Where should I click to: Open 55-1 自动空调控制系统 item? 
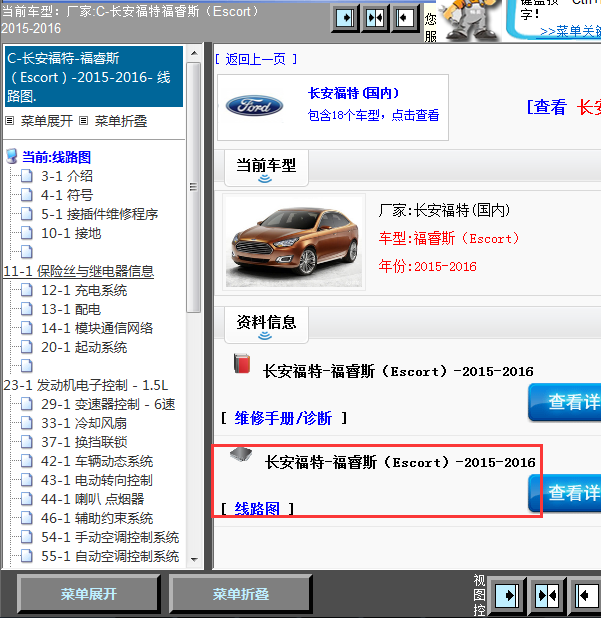[110, 556]
